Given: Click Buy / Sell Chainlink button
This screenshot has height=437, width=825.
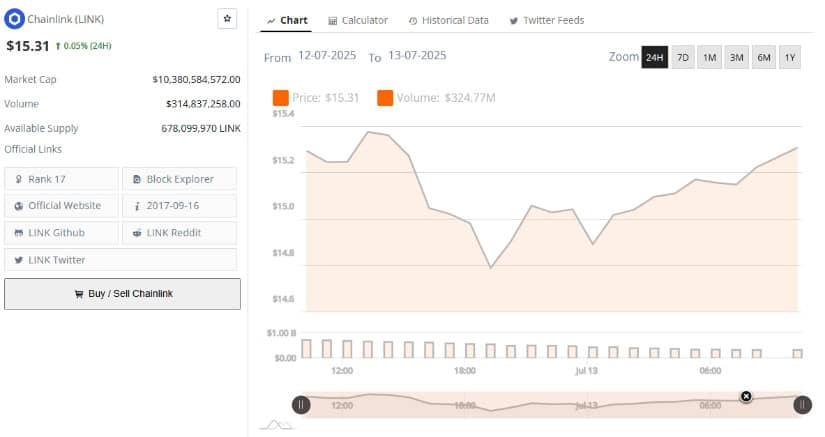Looking at the screenshot, I should click(x=123, y=294).
